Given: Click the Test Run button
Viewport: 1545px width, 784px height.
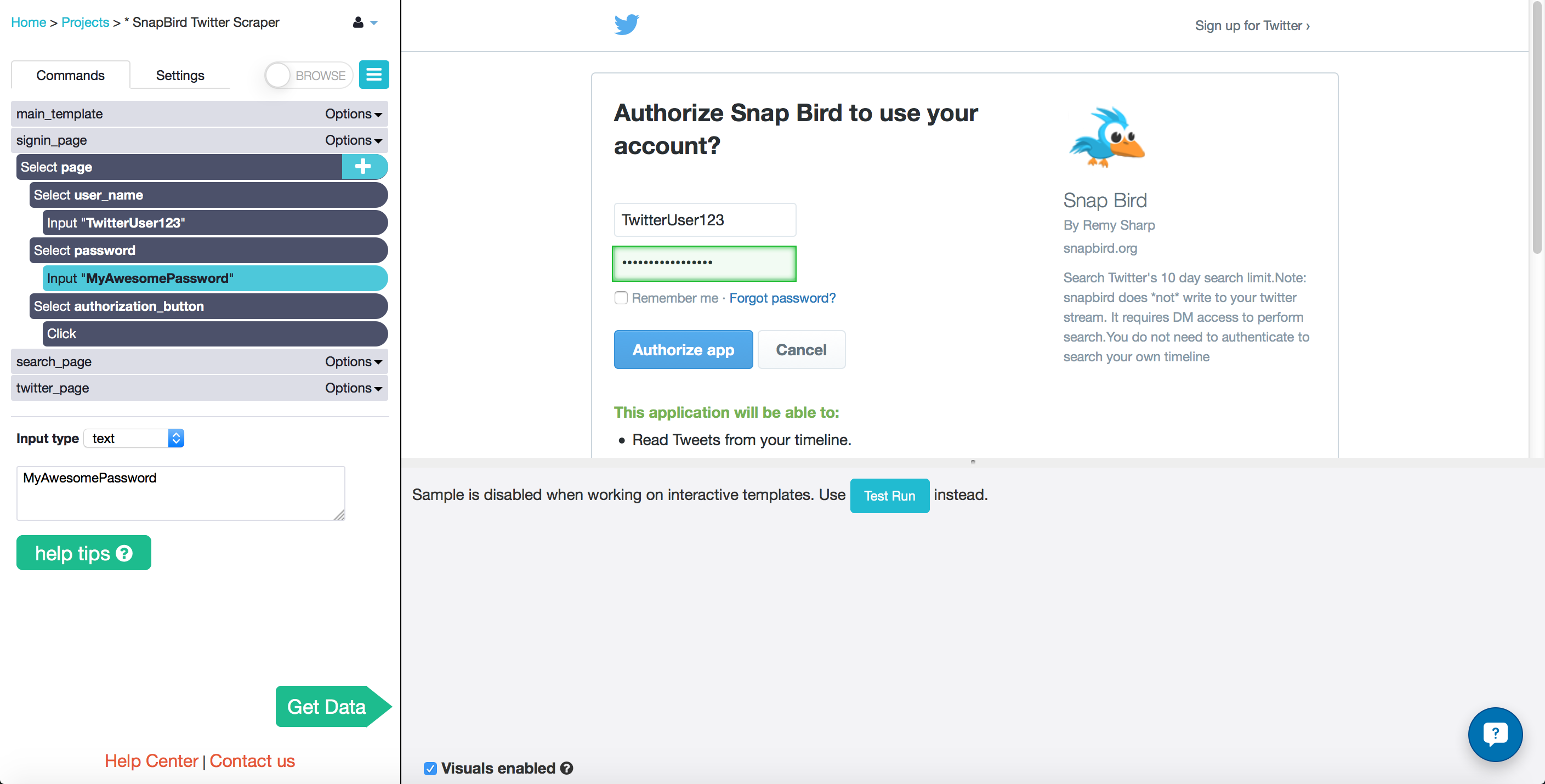Looking at the screenshot, I should coord(890,494).
